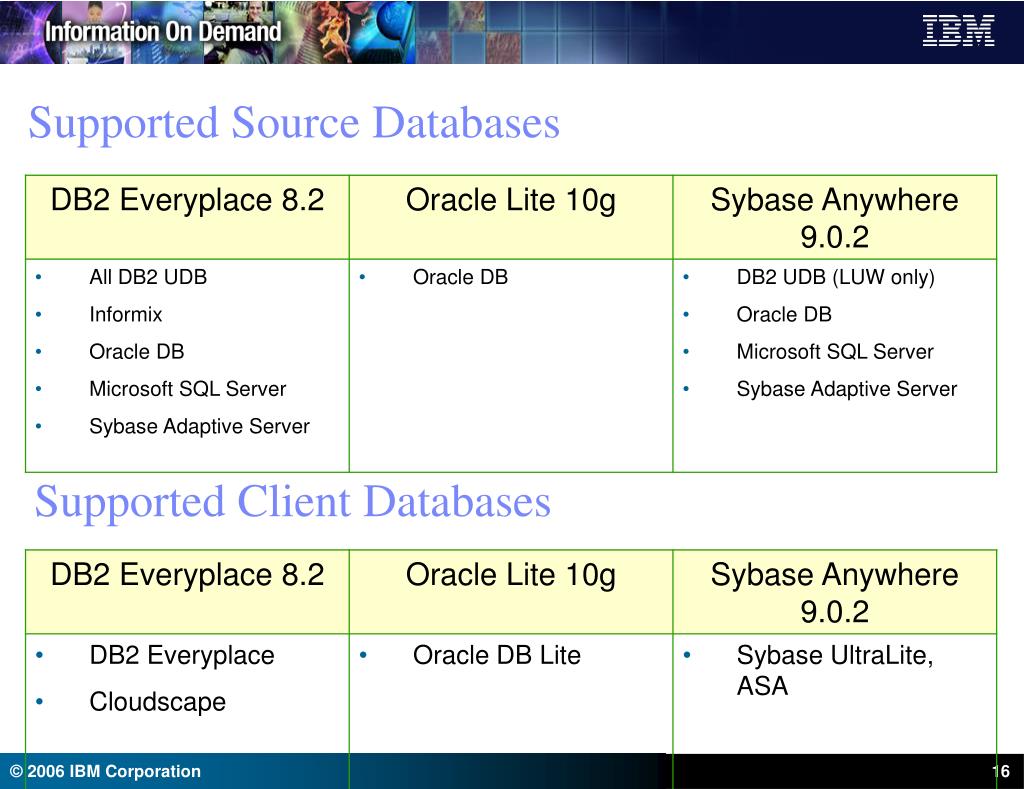Screen dimensions: 1024x789
Task: Click the 'Information On Demand' banner text
Action: 163,31
